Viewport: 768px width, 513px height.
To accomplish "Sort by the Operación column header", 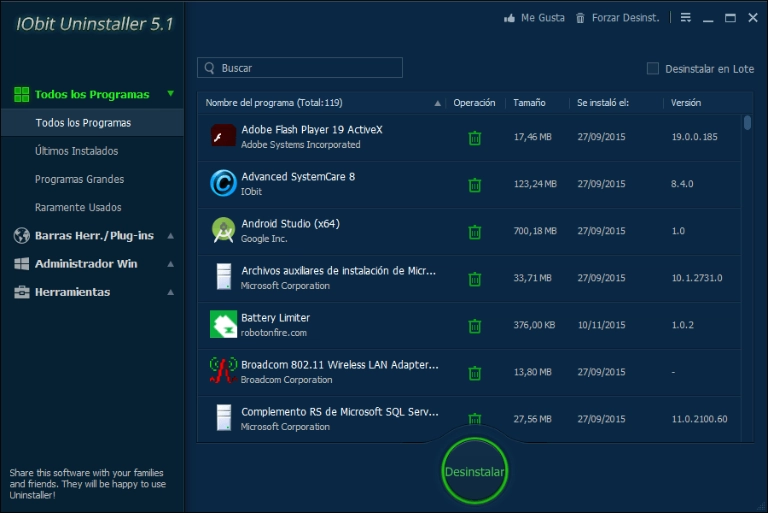I will pos(474,103).
